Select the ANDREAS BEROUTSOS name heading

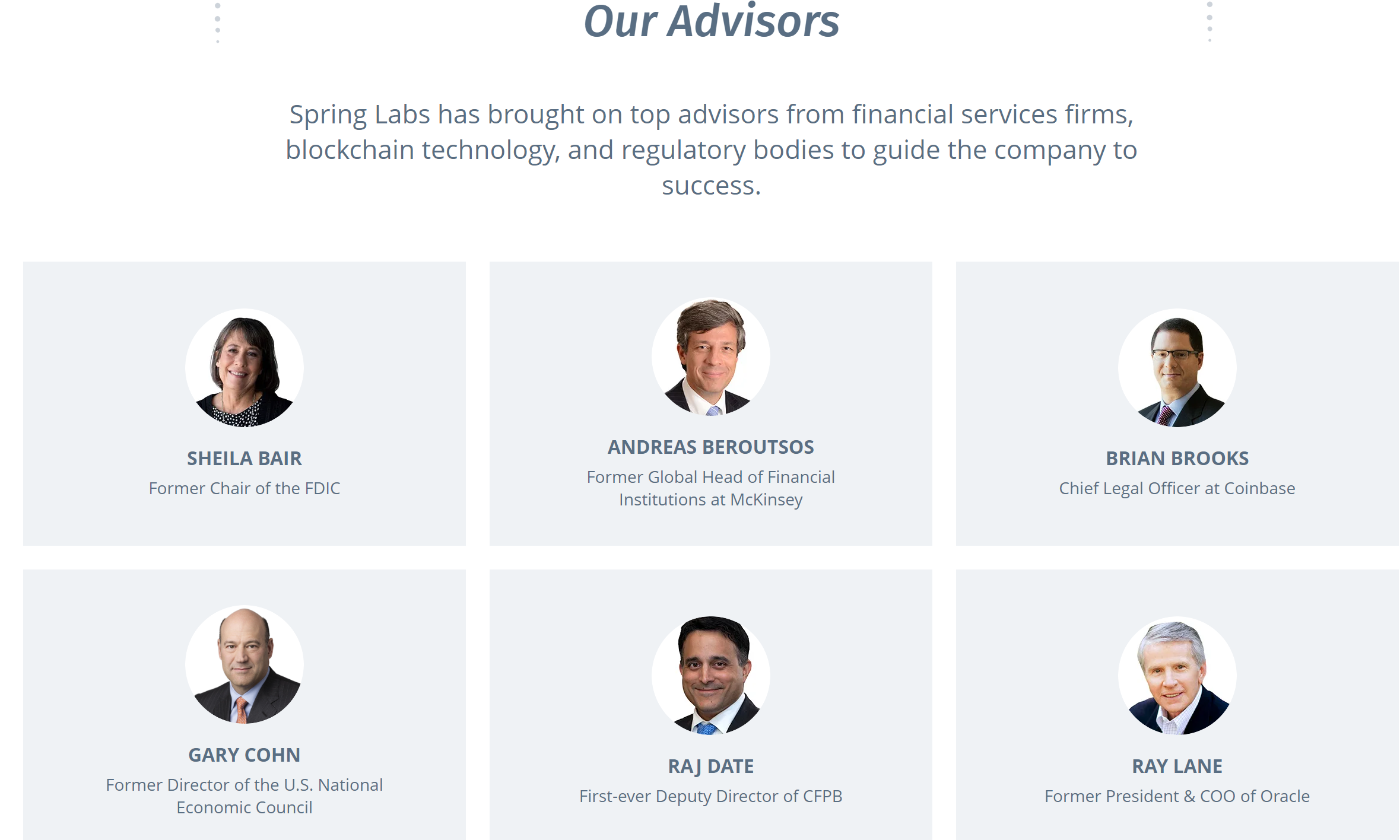tap(710, 447)
